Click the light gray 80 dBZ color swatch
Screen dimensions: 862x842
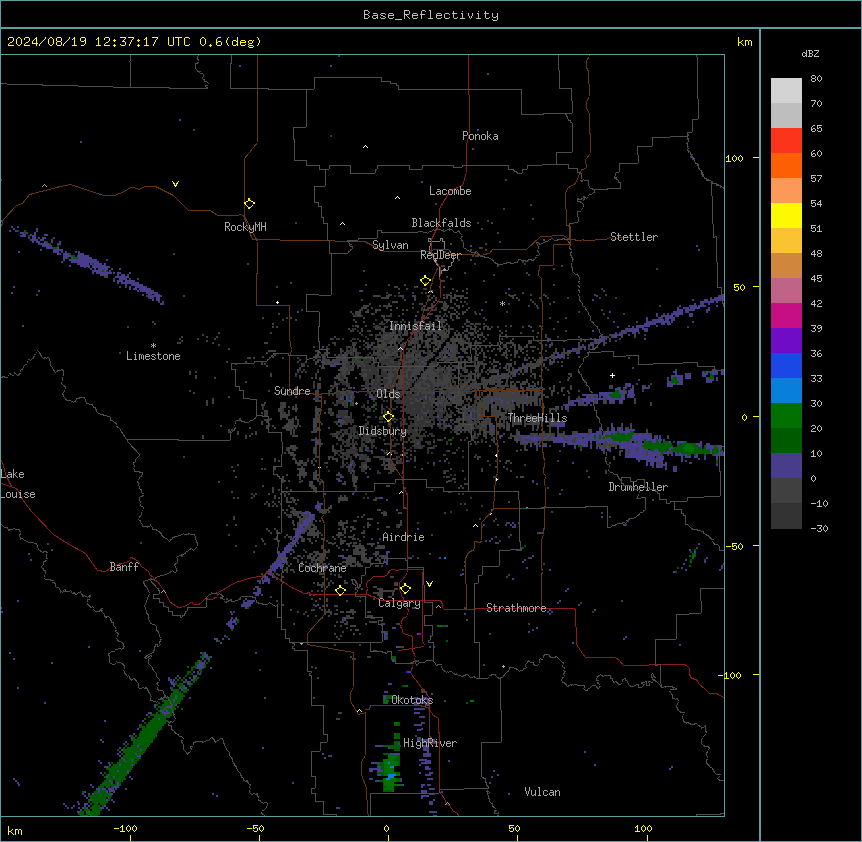[x=786, y=91]
